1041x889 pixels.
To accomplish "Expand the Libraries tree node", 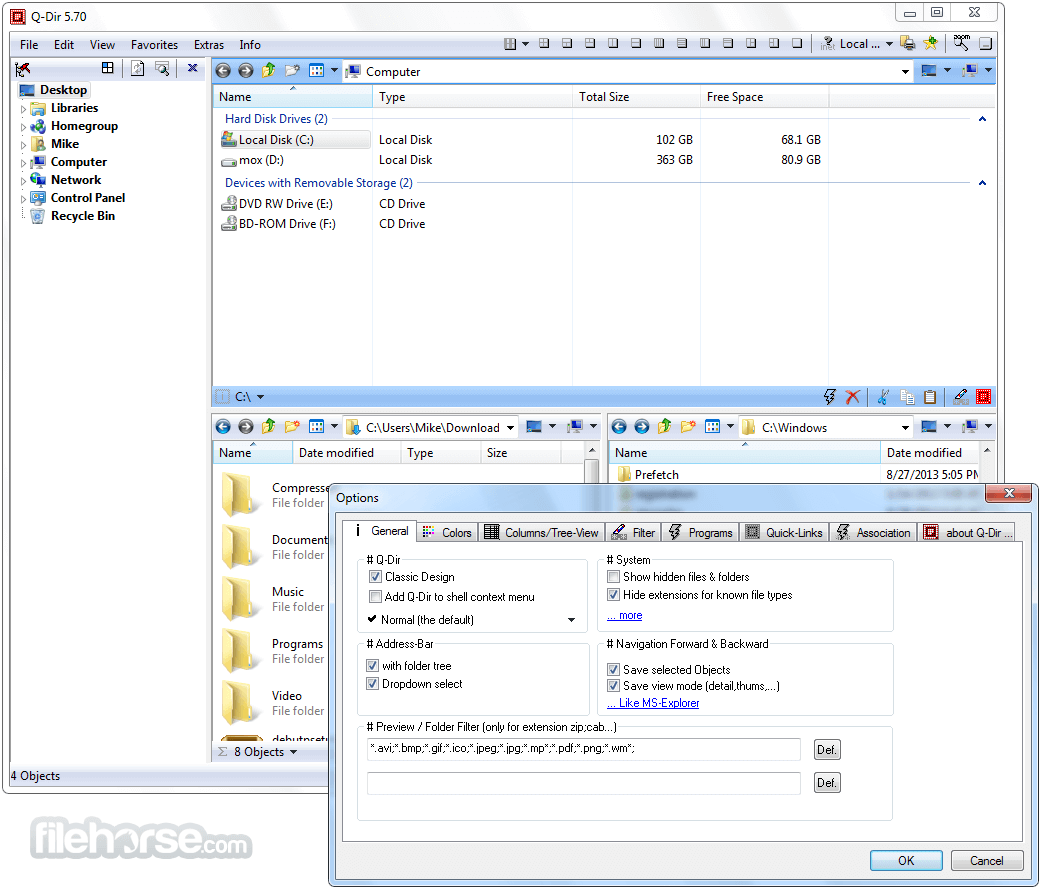I will [23, 109].
